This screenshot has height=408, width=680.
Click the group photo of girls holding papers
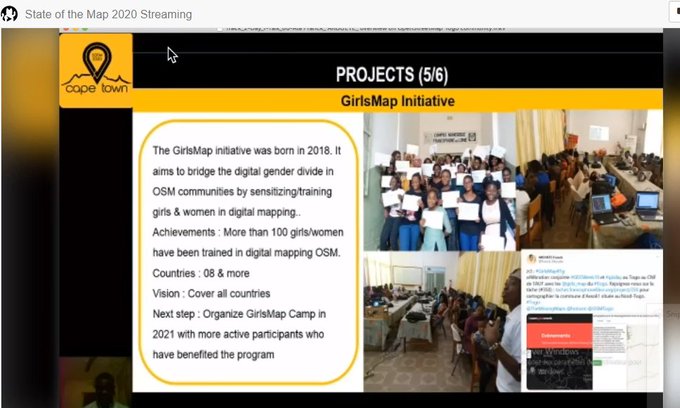coord(440,181)
